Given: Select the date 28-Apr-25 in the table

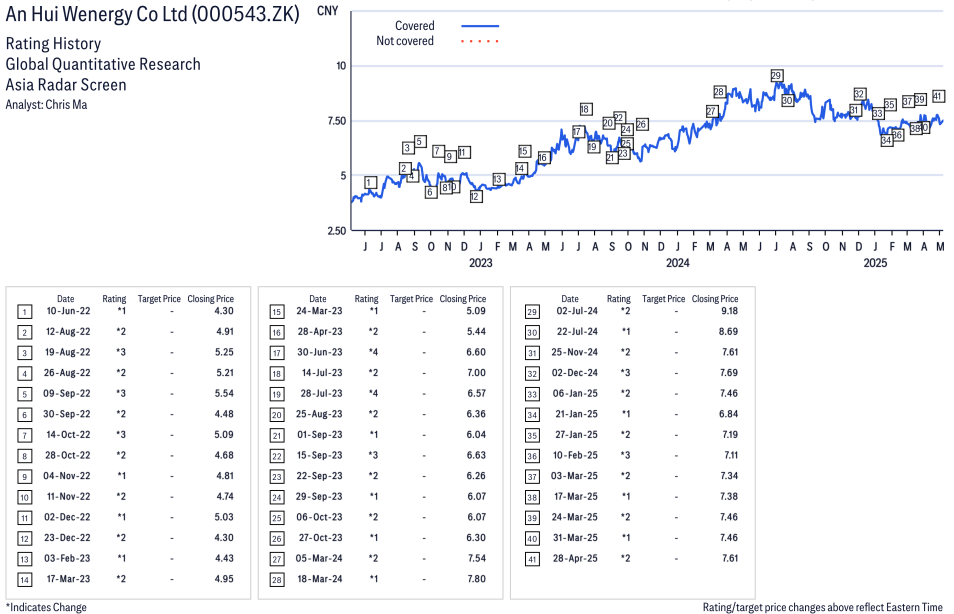Looking at the screenshot, I should 575,559.
